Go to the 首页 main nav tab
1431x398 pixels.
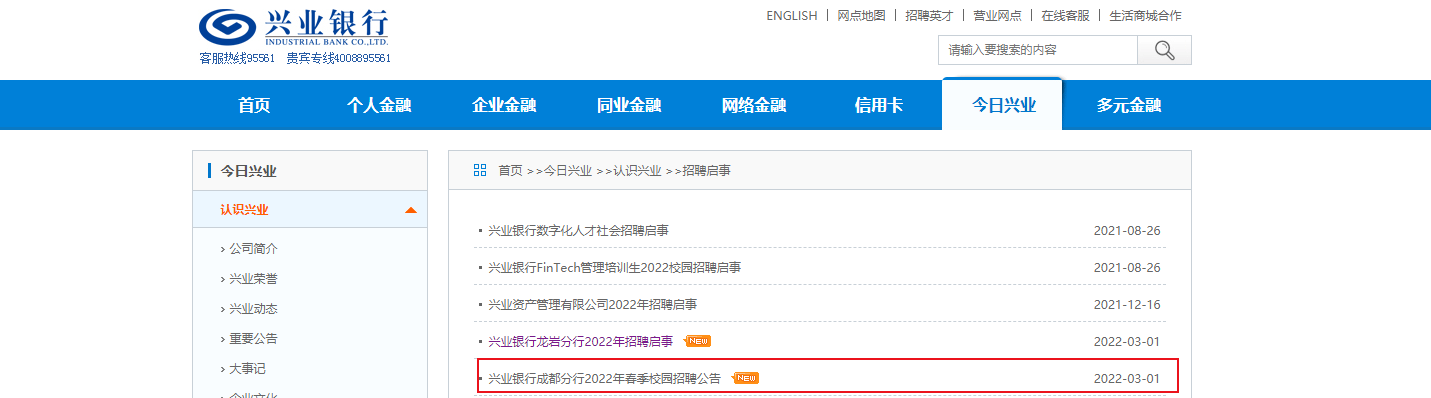tap(254, 105)
